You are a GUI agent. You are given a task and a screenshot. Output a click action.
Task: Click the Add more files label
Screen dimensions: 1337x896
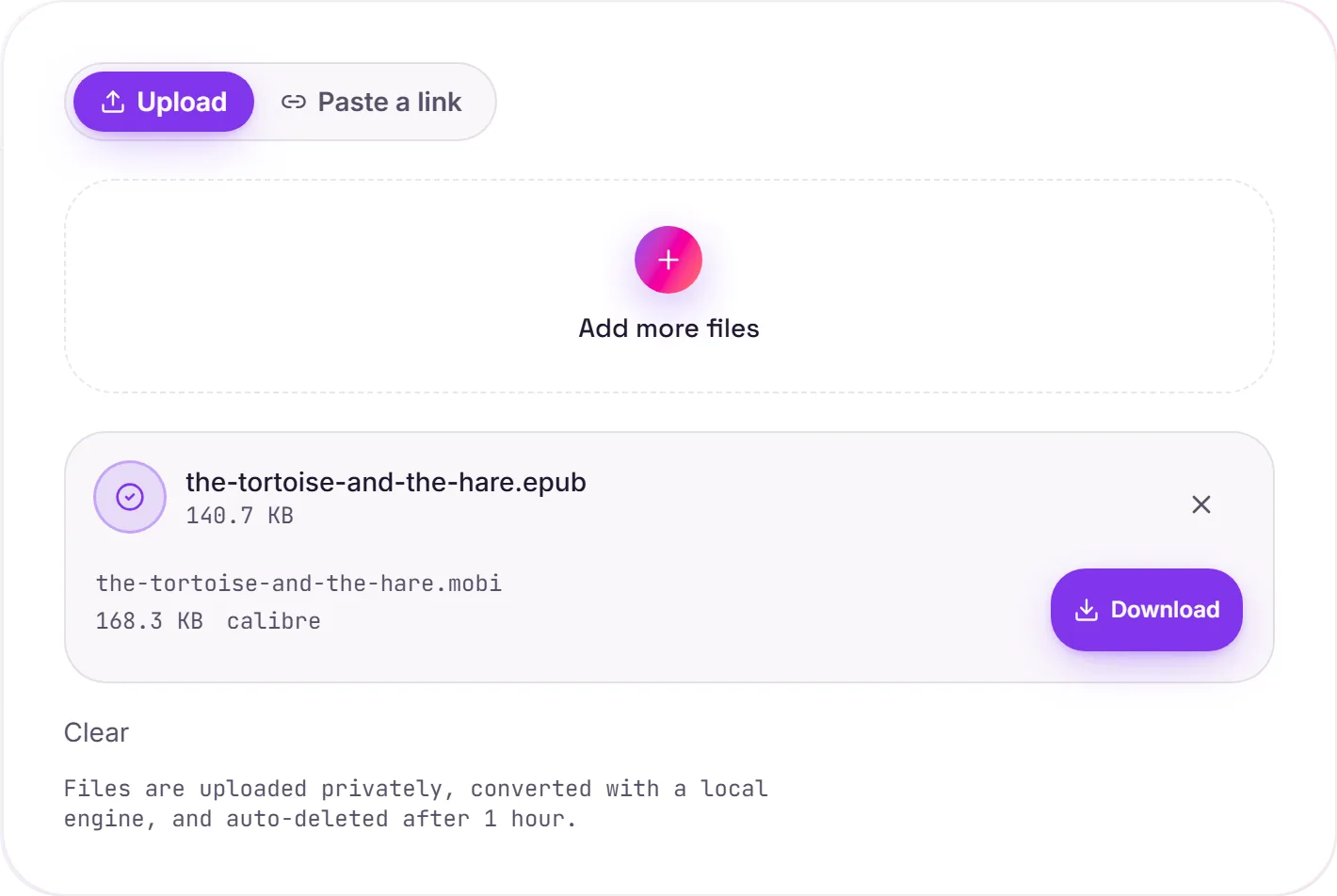(x=668, y=328)
